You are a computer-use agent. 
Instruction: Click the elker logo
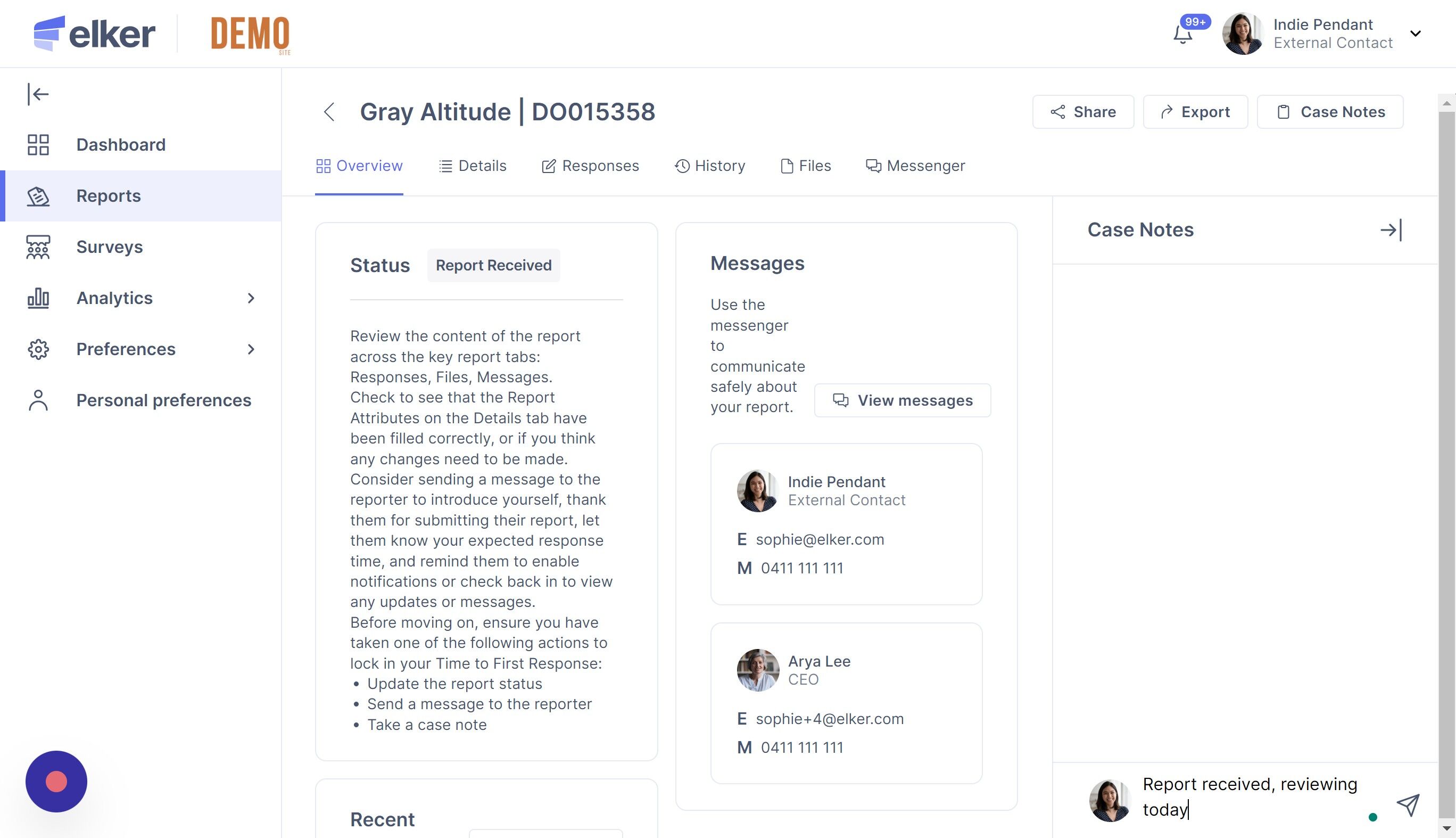[95, 34]
